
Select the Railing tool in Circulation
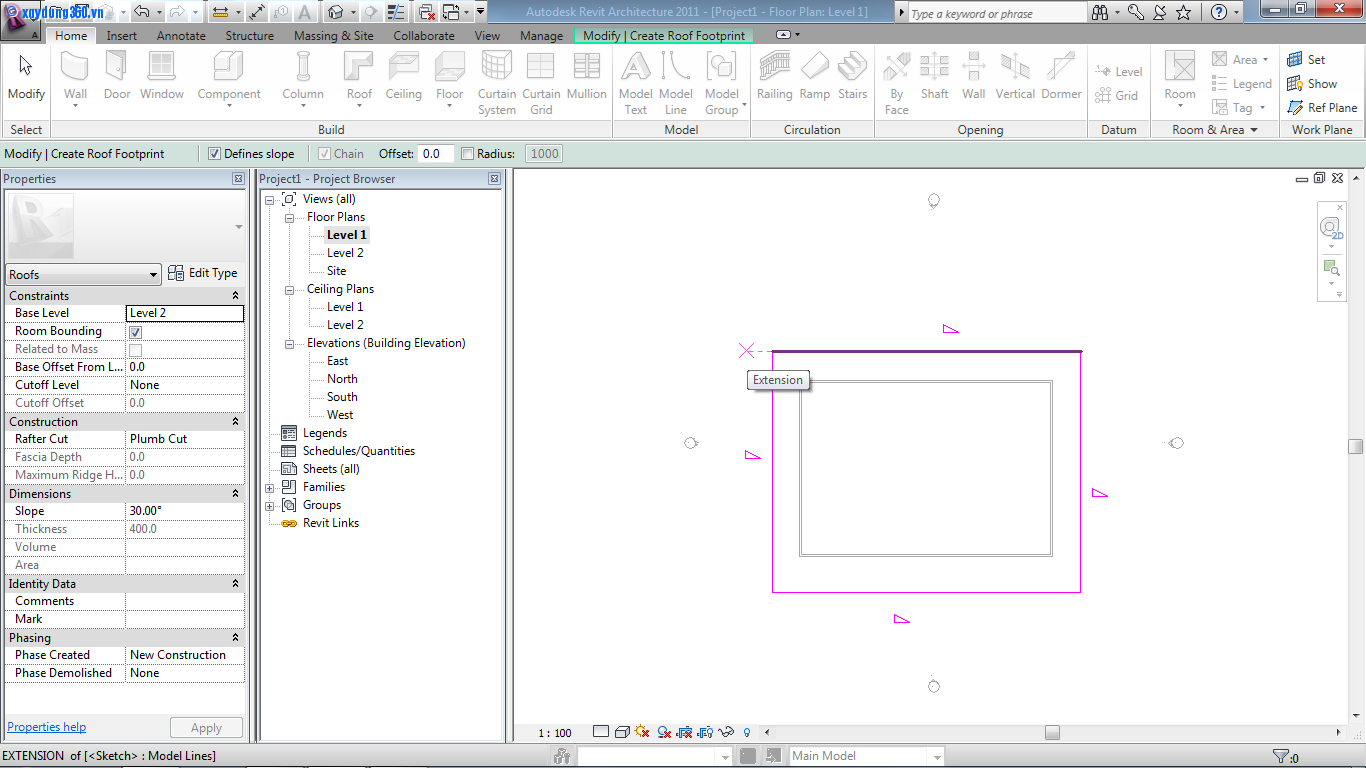(x=774, y=76)
